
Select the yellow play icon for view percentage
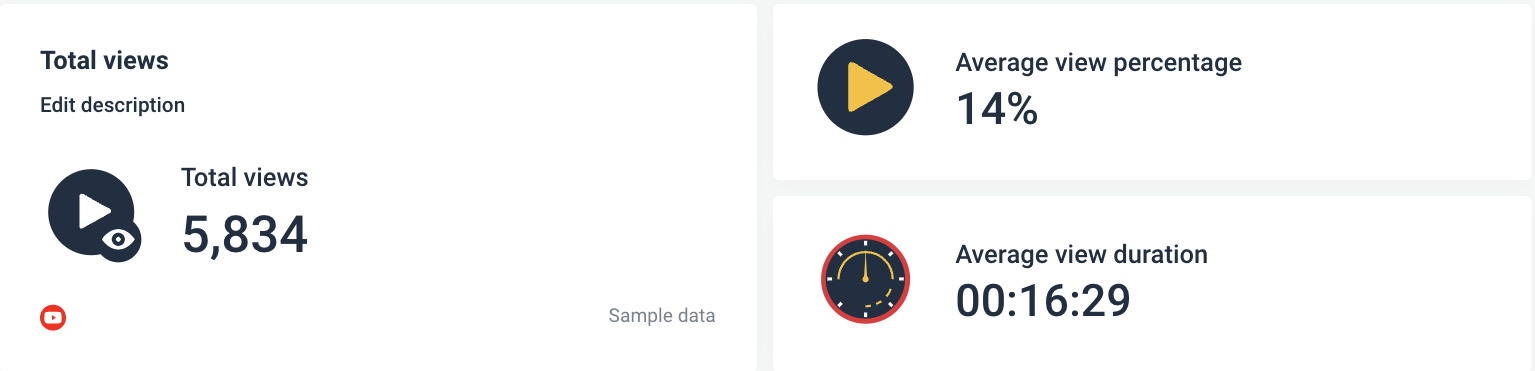coord(866,87)
